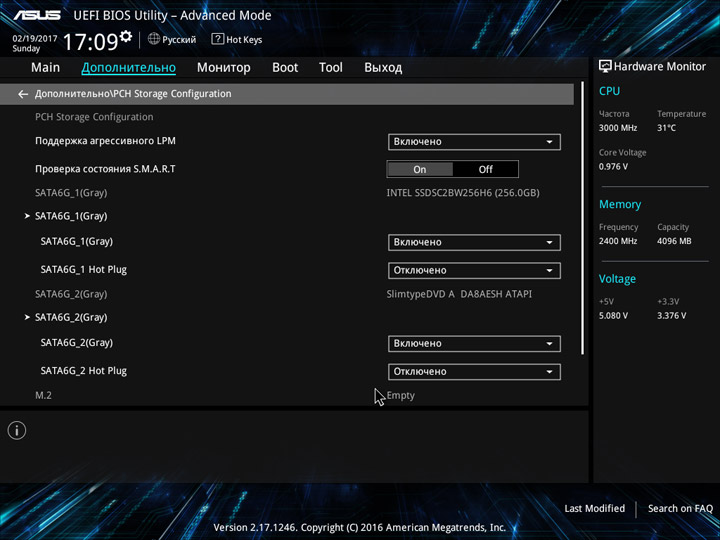
Task: Click the SlimtypeDVD A DA8AESH ATAPI text
Action: click(459, 294)
